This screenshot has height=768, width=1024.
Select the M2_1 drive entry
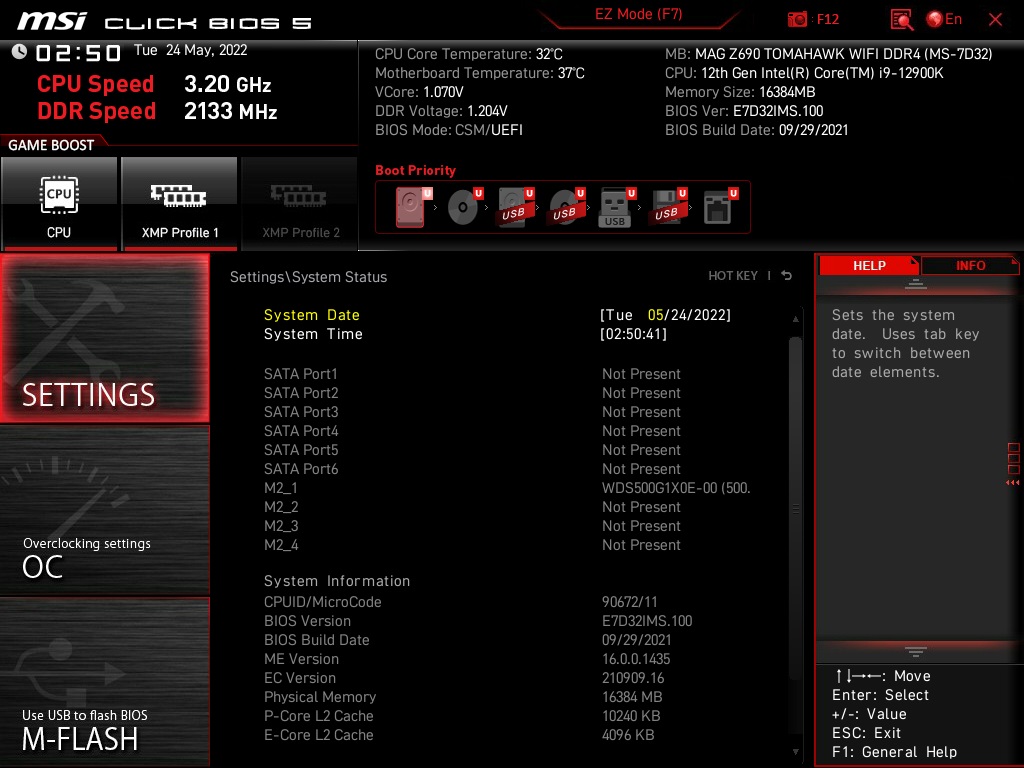click(509, 487)
